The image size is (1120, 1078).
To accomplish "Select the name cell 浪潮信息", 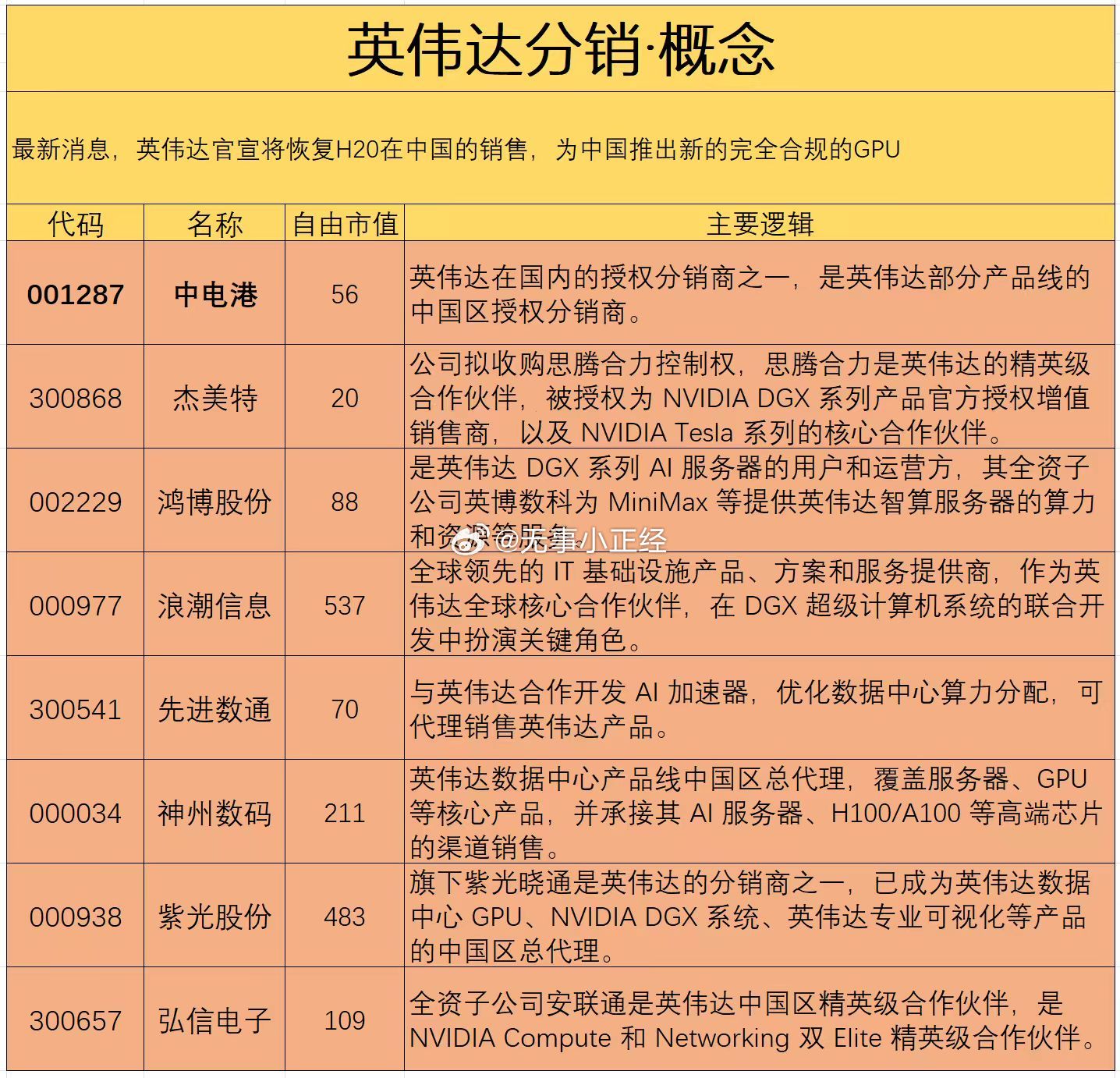I will [214, 605].
